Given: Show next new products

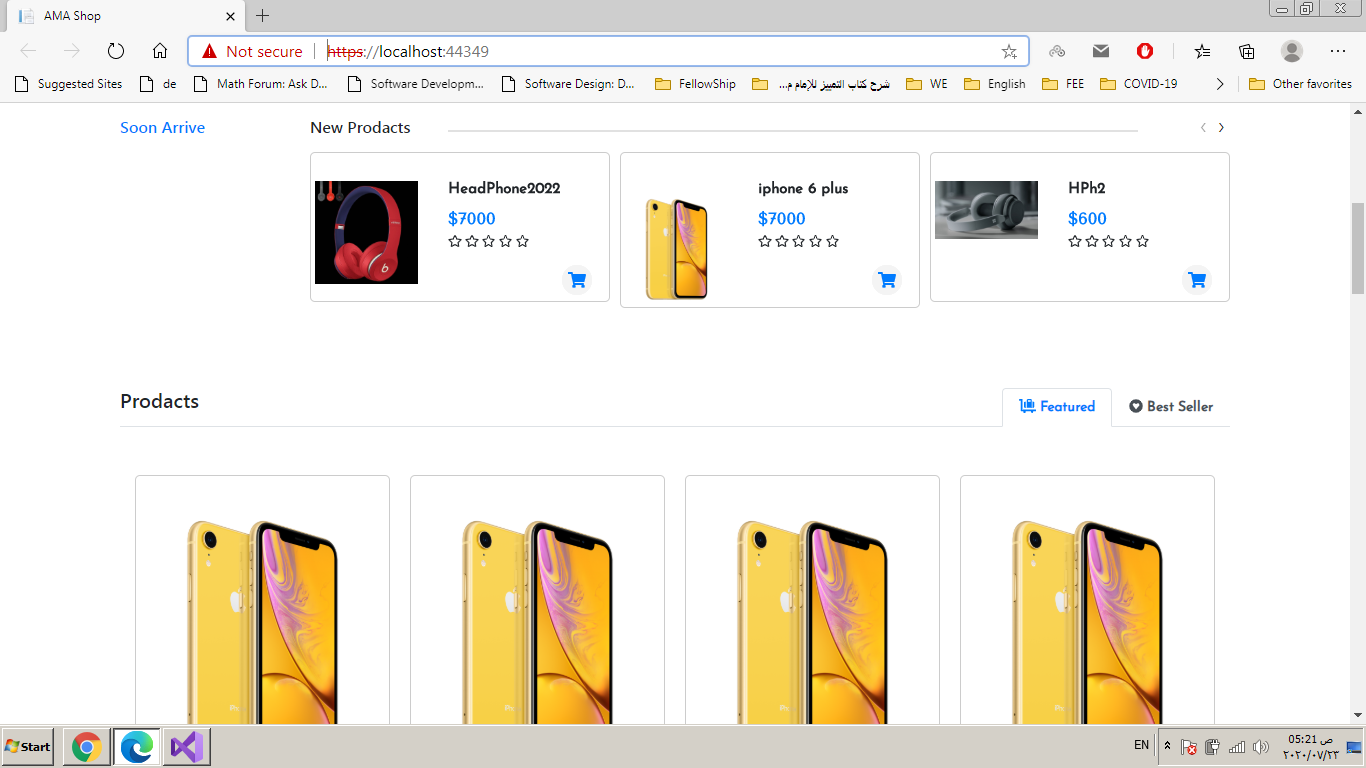Looking at the screenshot, I should (1221, 127).
